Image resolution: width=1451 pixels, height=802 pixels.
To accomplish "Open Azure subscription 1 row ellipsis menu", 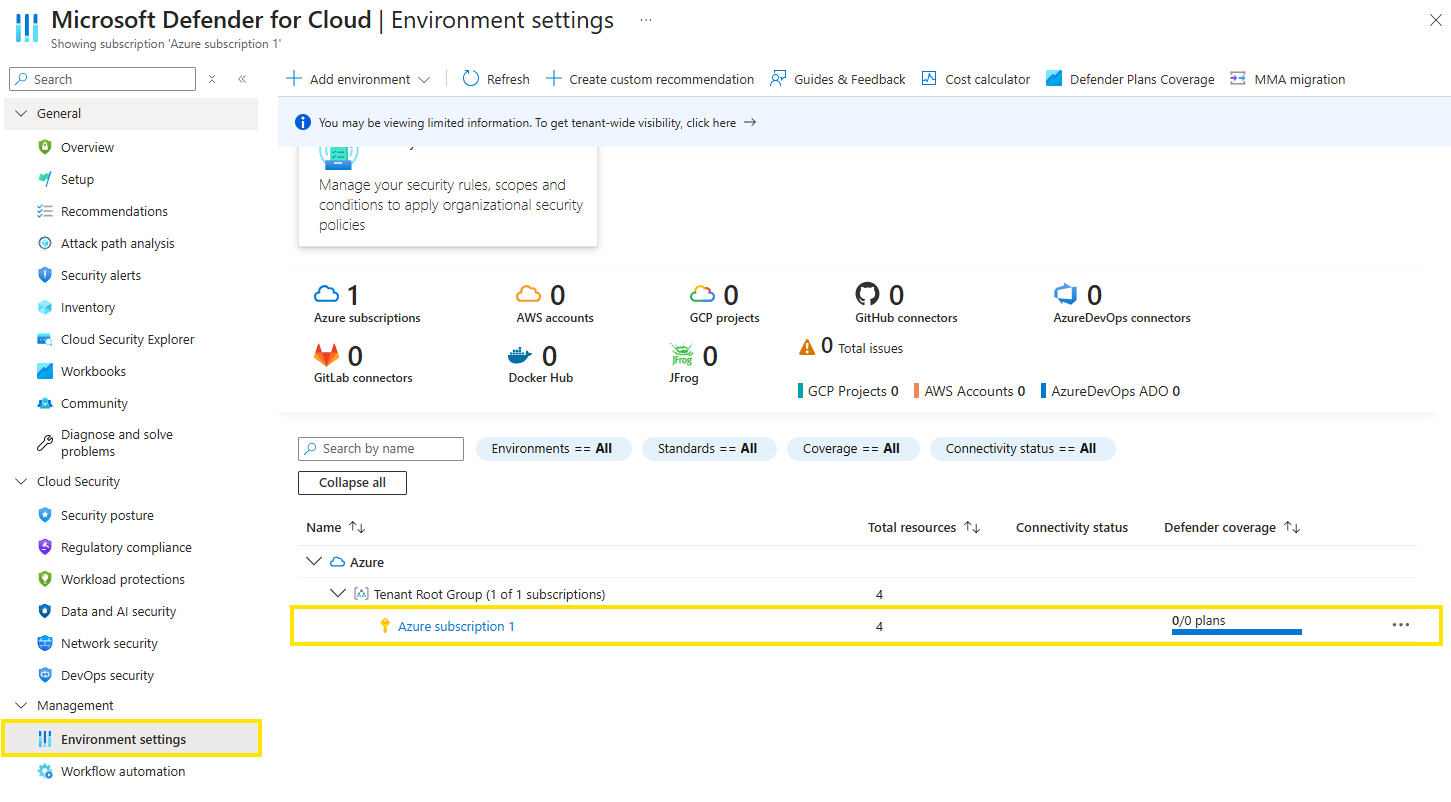I will (1400, 625).
